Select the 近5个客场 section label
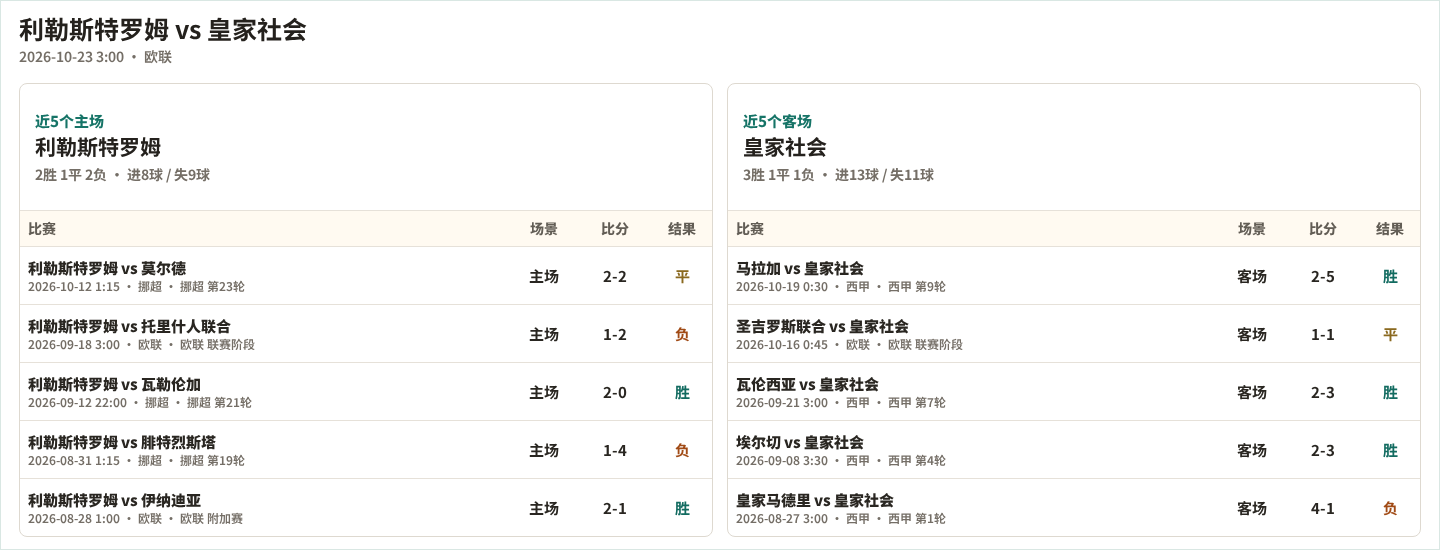The height and width of the screenshot is (550, 1440). click(777, 121)
